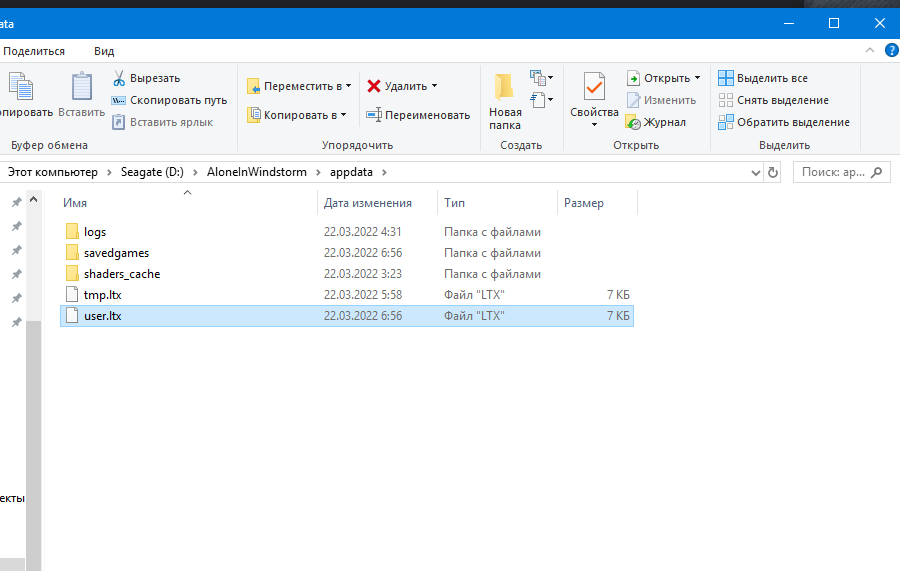Sort by Date modified (Дата изменения) column

pos(367,203)
